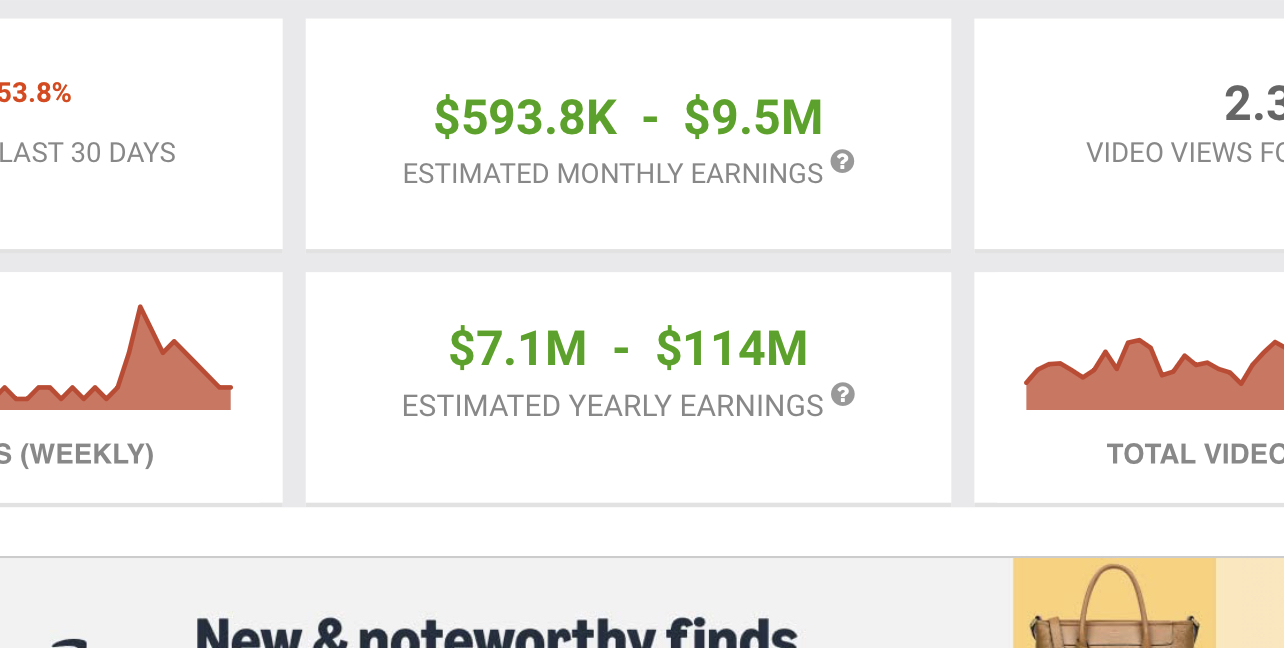Click the red 53.8% percentage figure
This screenshot has width=1284, height=648.
(35, 94)
